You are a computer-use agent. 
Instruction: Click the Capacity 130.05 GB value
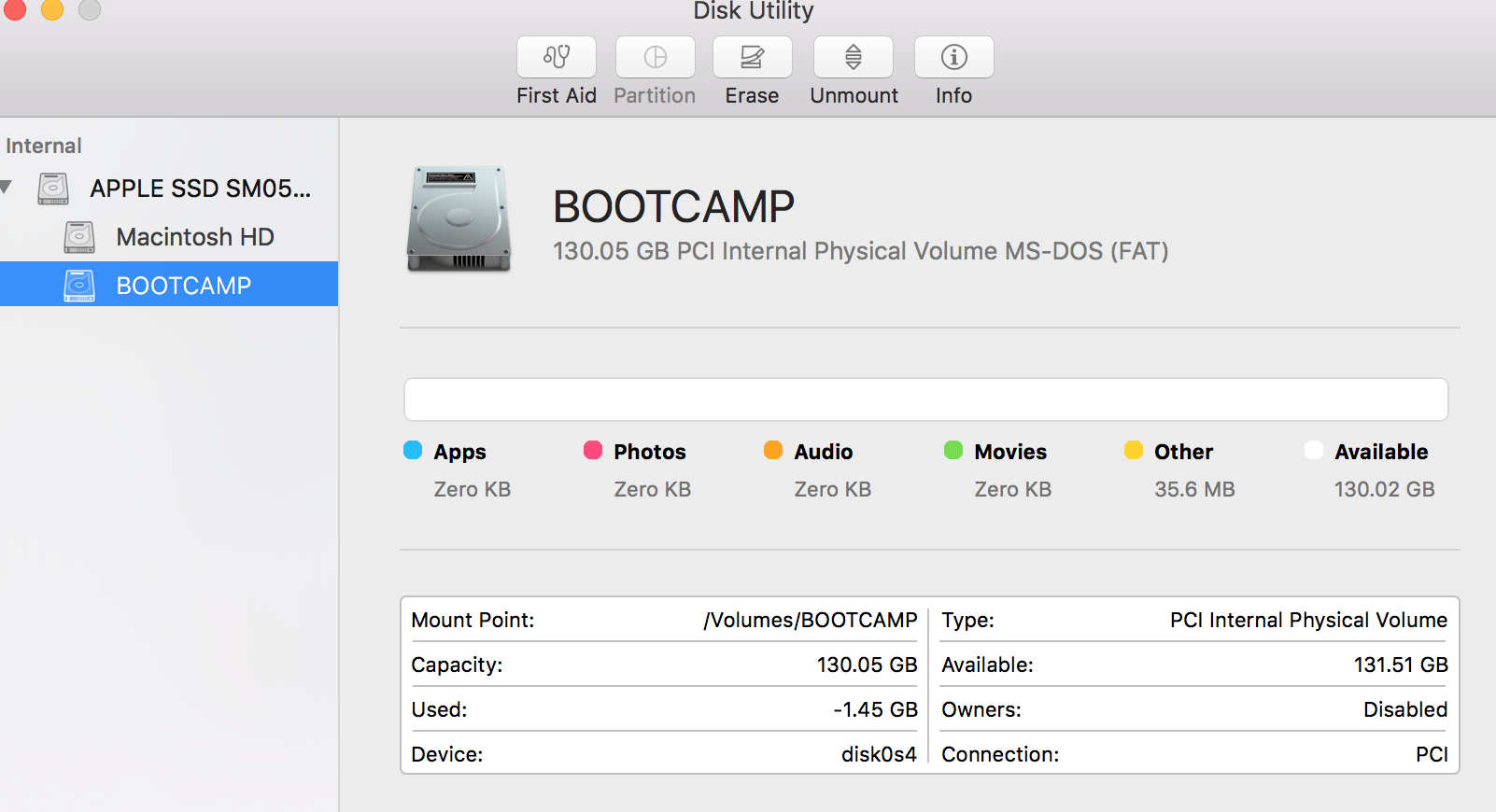(868, 665)
